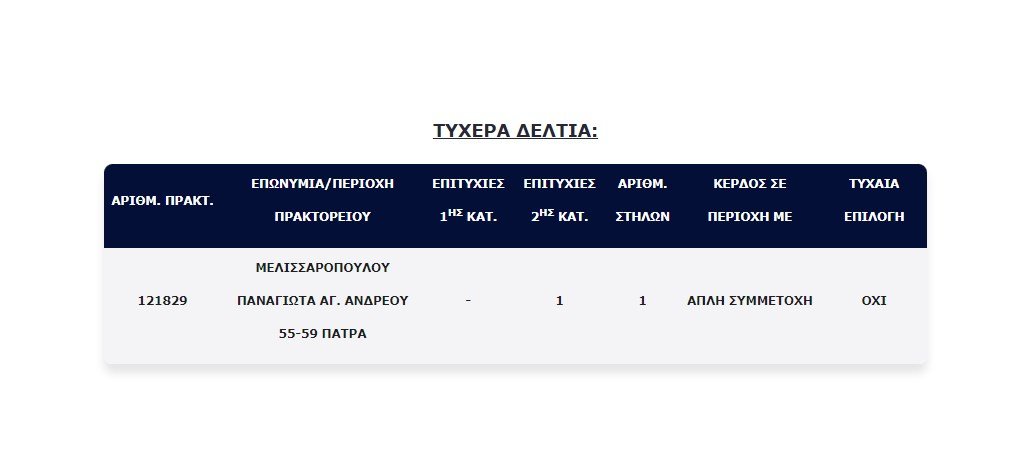This screenshot has width=1024, height=452.
Task: Click the 55-59 ΠΑΤΡΑ address line
Action: (x=323, y=334)
